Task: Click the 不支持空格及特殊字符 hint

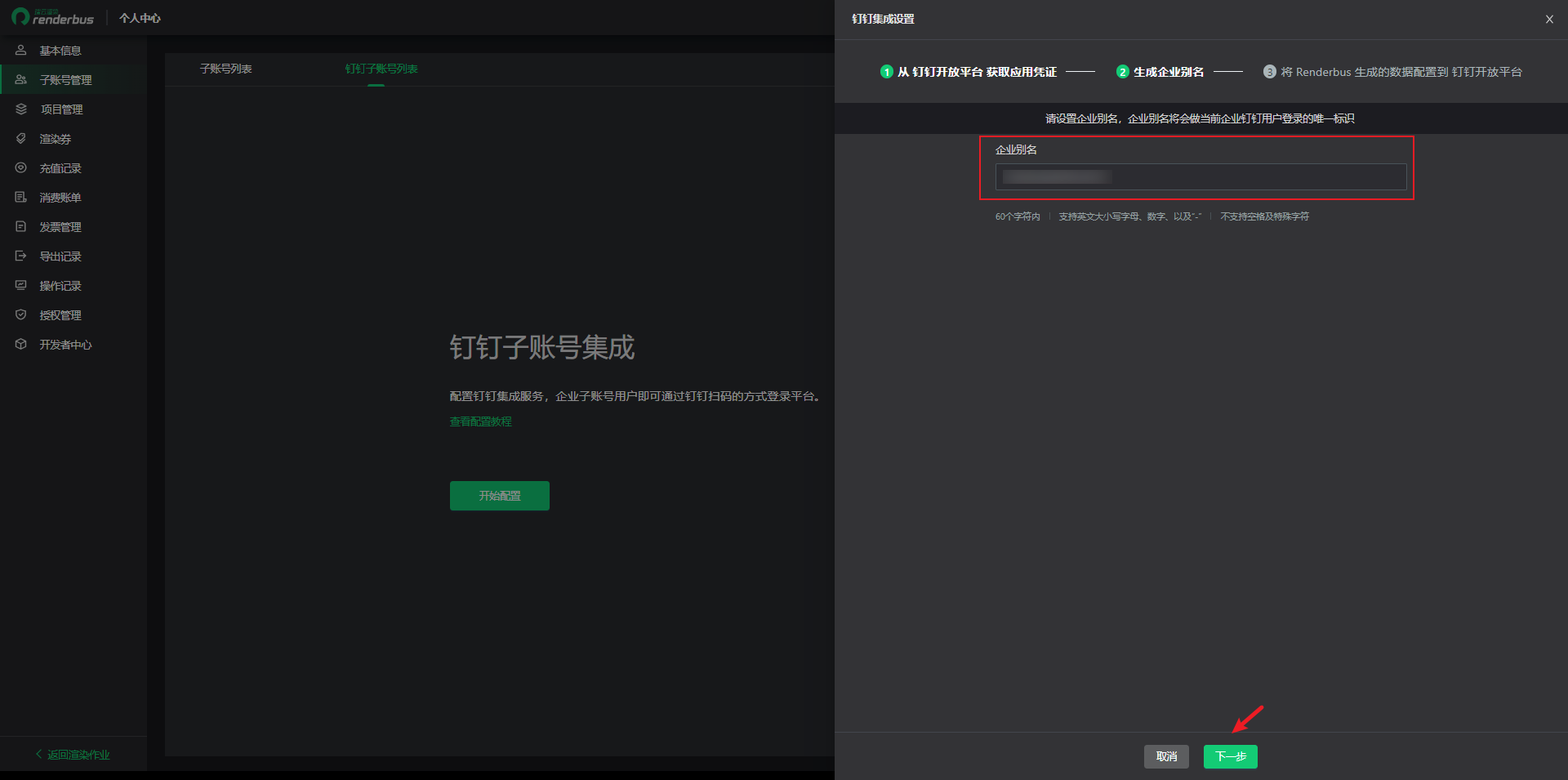Action: tap(1264, 216)
